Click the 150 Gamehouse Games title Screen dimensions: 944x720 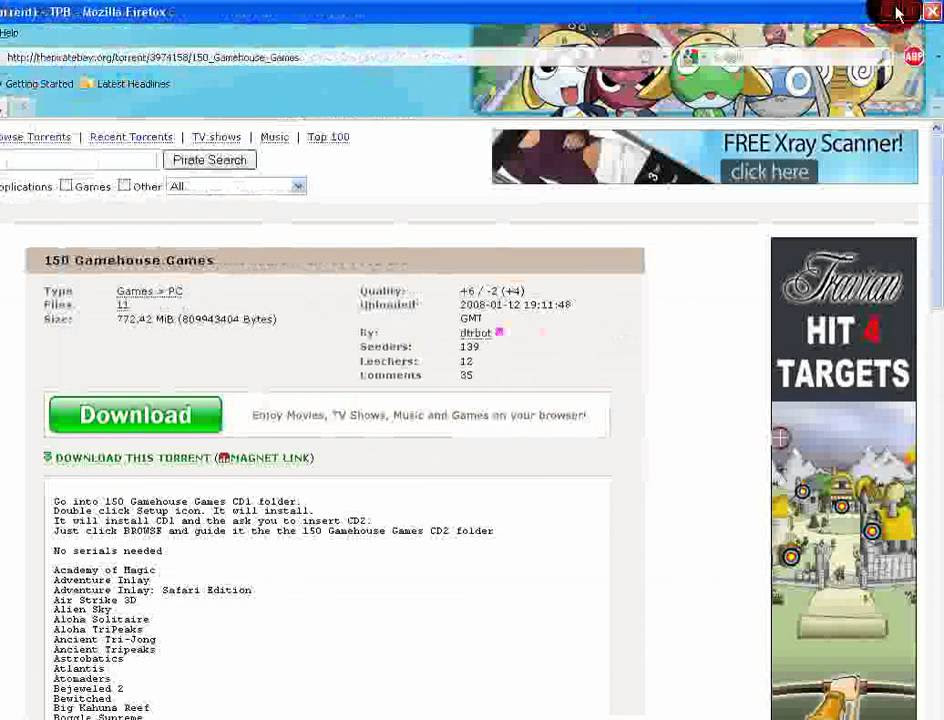tap(129, 260)
